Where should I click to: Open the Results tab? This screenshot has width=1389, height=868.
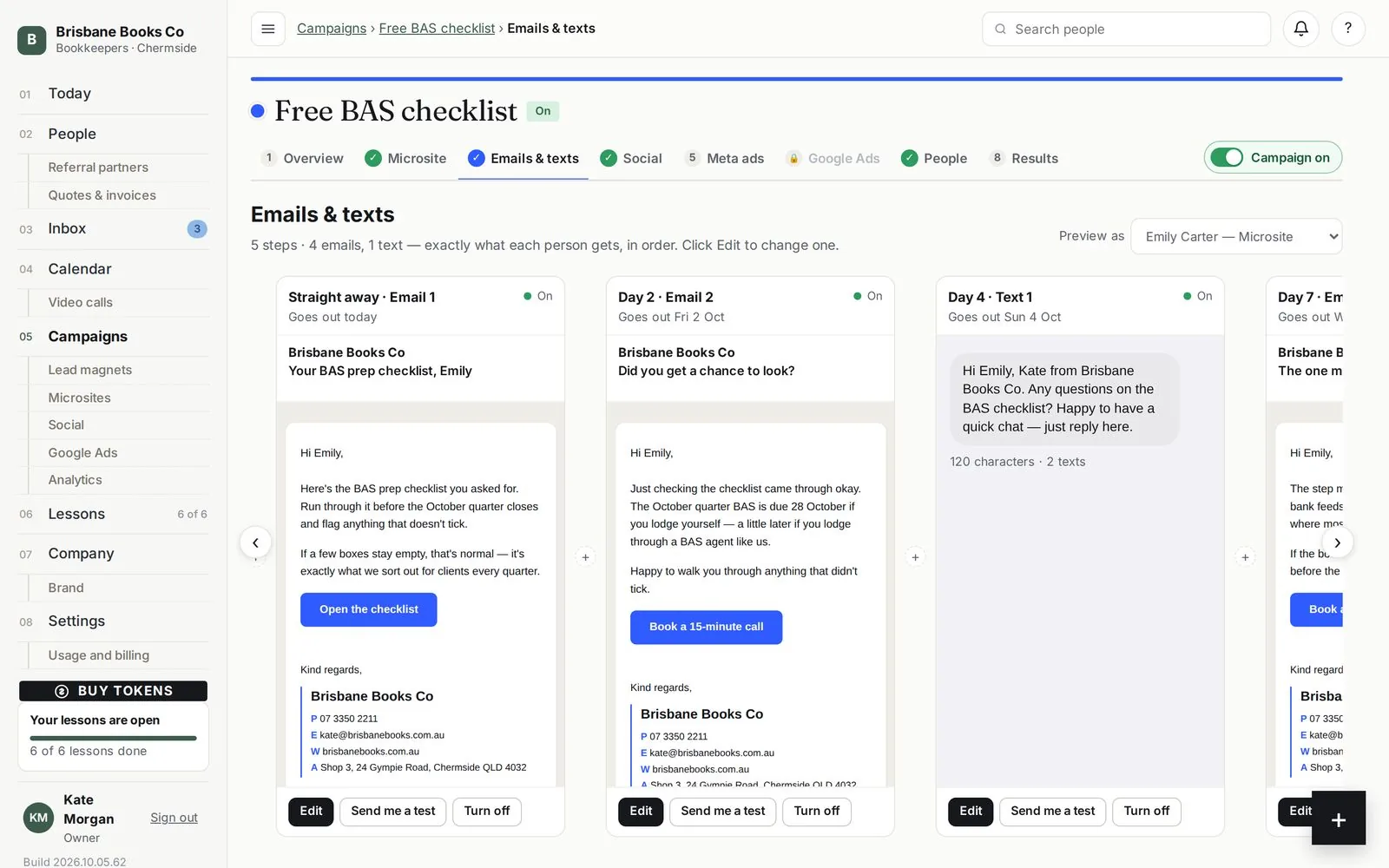coord(1024,158)
